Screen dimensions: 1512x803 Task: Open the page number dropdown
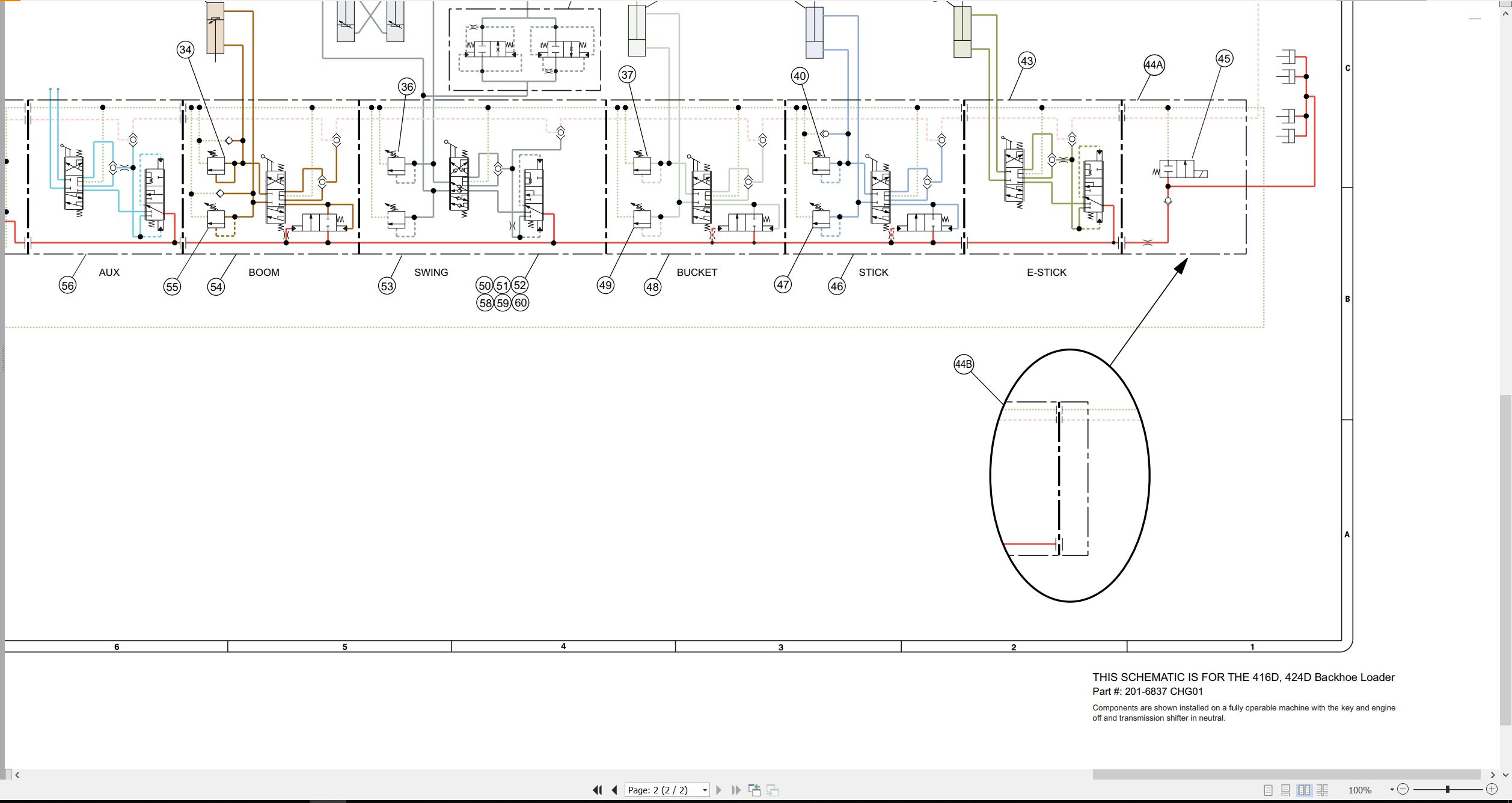click(x=705, y=790)
